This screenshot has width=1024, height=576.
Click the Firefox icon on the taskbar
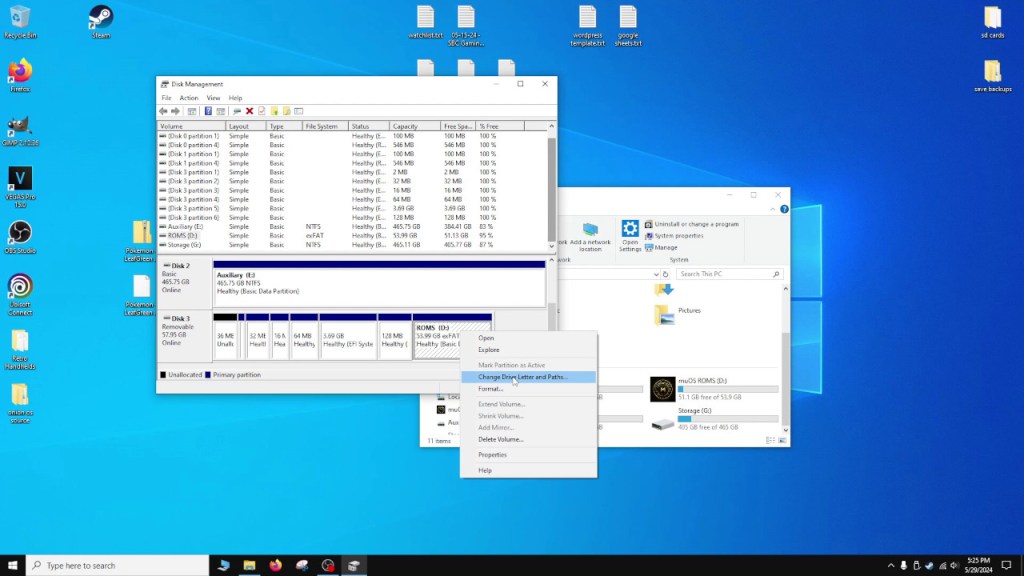(x=276, y=565)
